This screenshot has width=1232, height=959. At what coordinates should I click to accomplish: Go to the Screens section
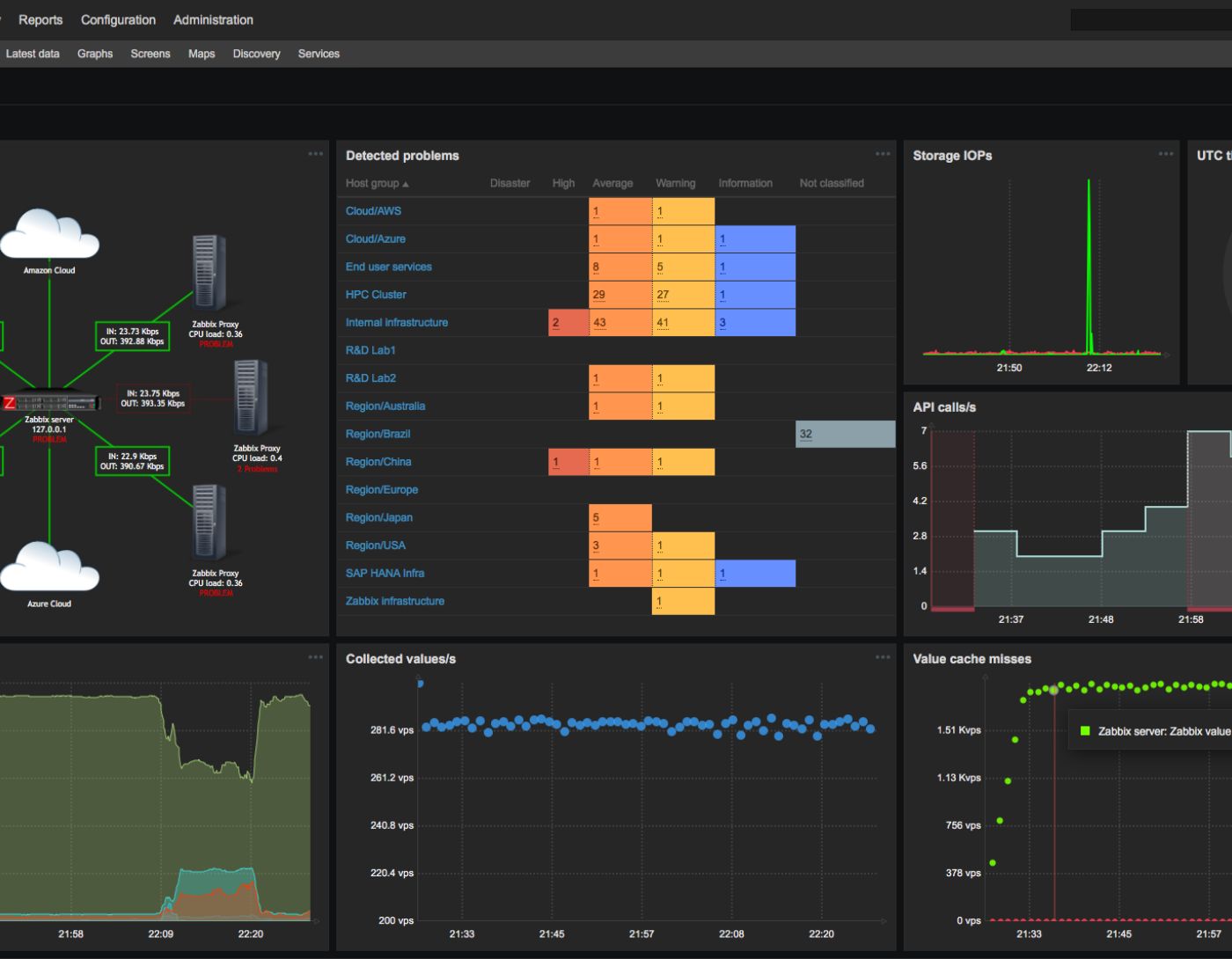pos(150,54)
